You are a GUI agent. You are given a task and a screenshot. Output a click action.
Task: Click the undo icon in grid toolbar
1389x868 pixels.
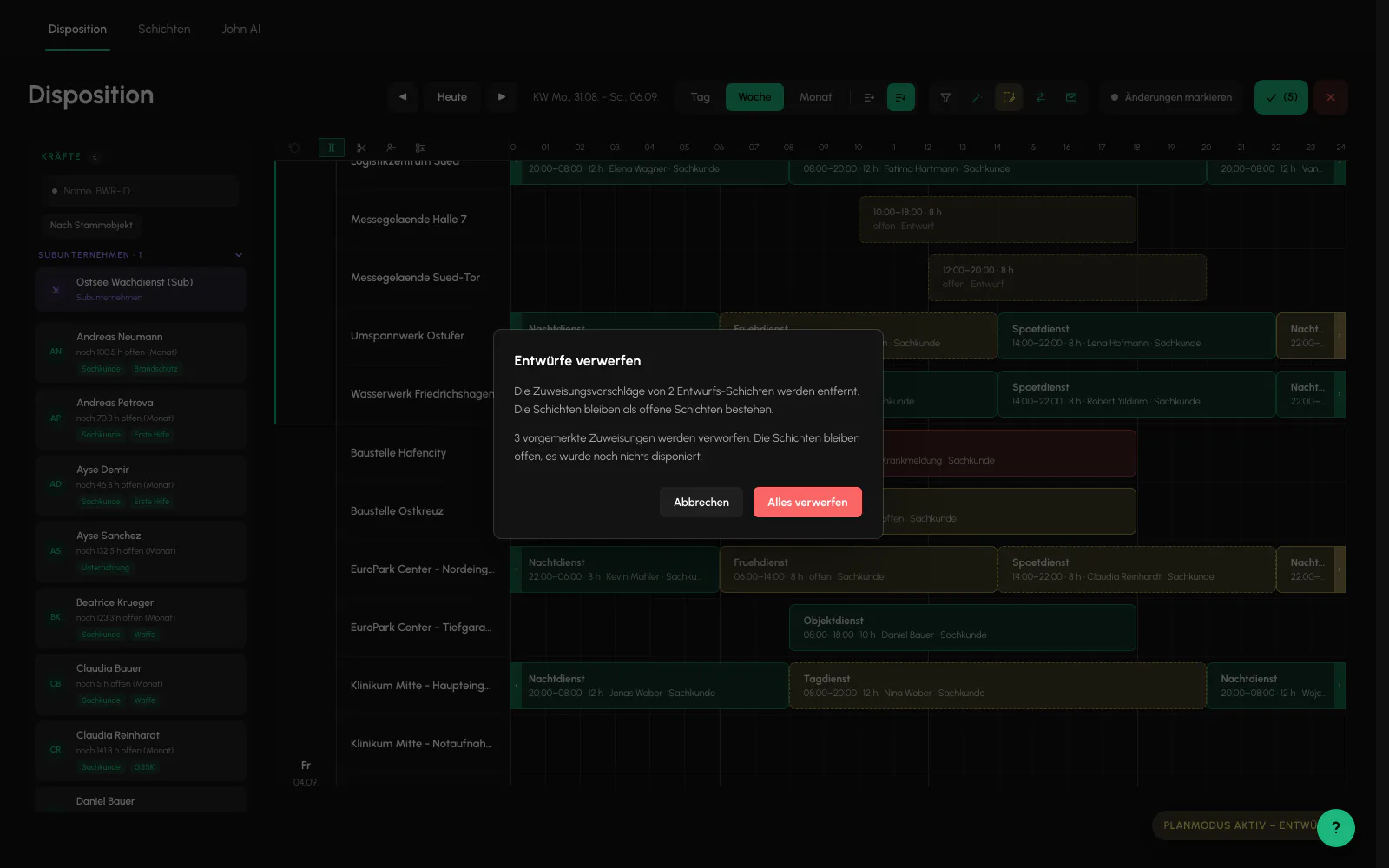[294, 148]
